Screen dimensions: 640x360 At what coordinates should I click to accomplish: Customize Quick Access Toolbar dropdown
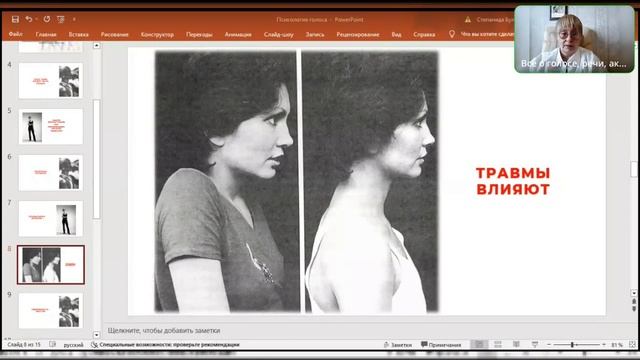point(74,19)
